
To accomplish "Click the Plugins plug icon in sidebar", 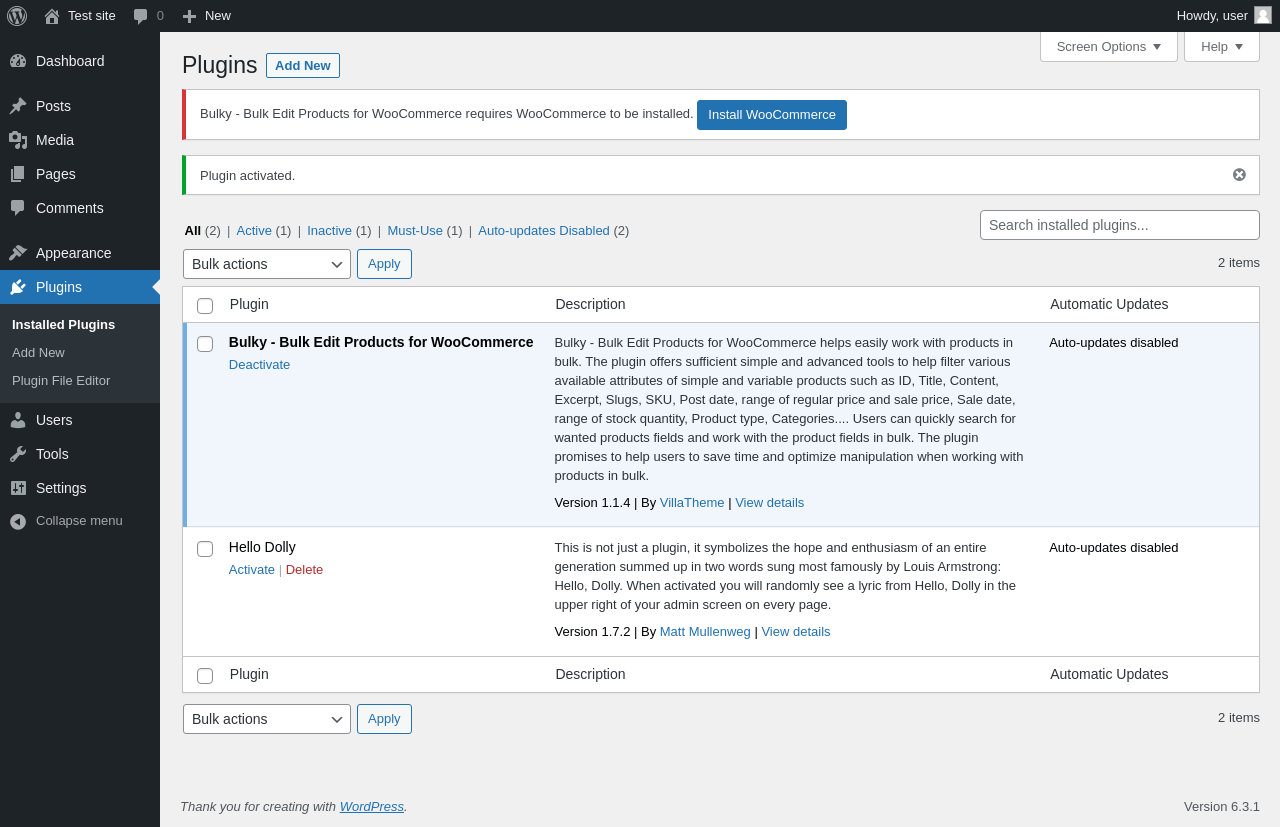I will (x=18, y=287).
